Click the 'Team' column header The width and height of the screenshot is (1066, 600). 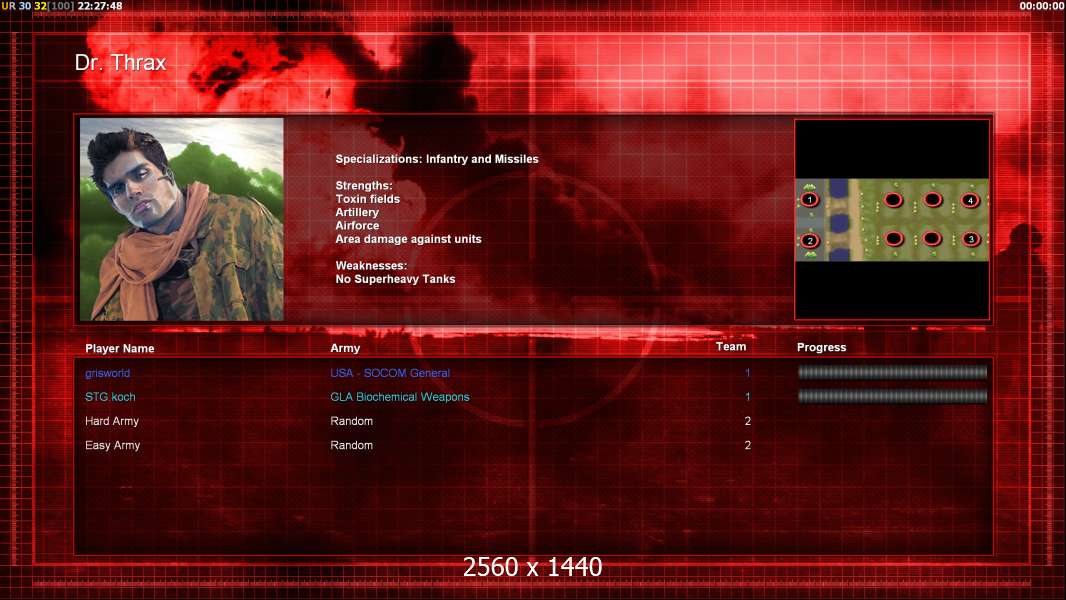(x=731, y=347)
